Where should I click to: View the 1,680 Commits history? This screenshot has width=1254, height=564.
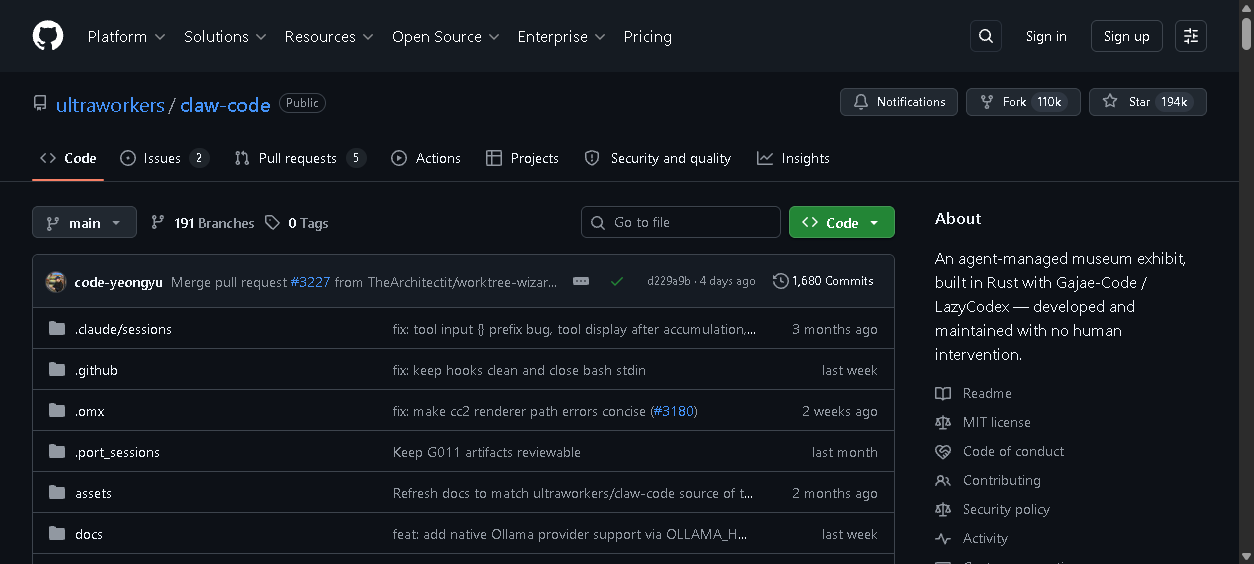coord(824,281)
